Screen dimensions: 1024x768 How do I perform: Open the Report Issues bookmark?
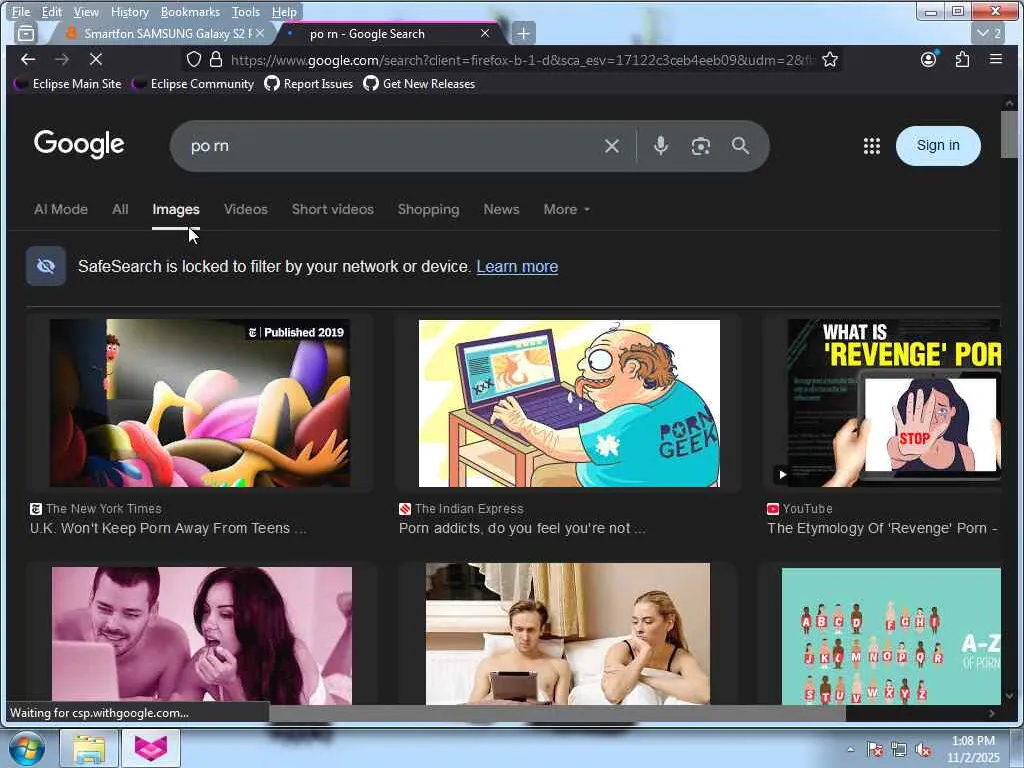point(309,84)
